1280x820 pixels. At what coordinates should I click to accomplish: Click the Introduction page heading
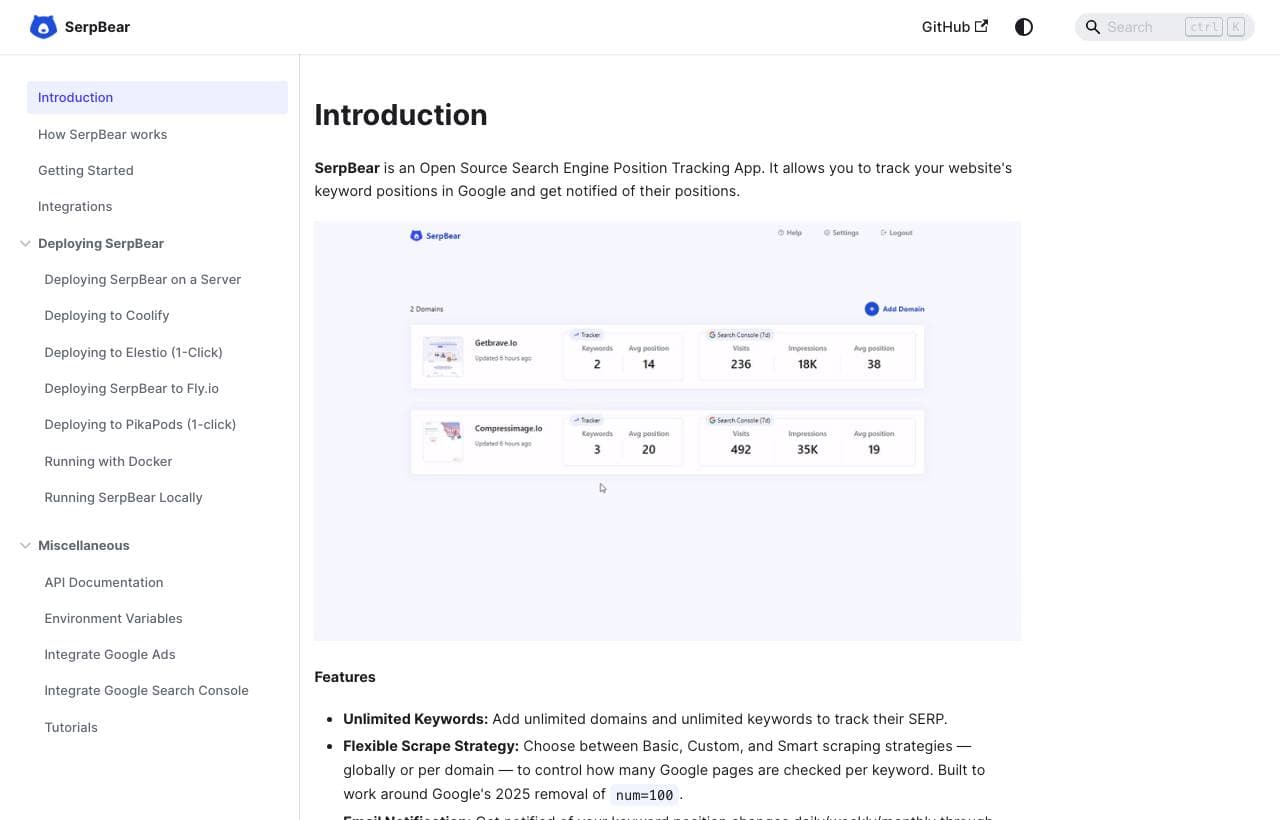click(401, 115)
